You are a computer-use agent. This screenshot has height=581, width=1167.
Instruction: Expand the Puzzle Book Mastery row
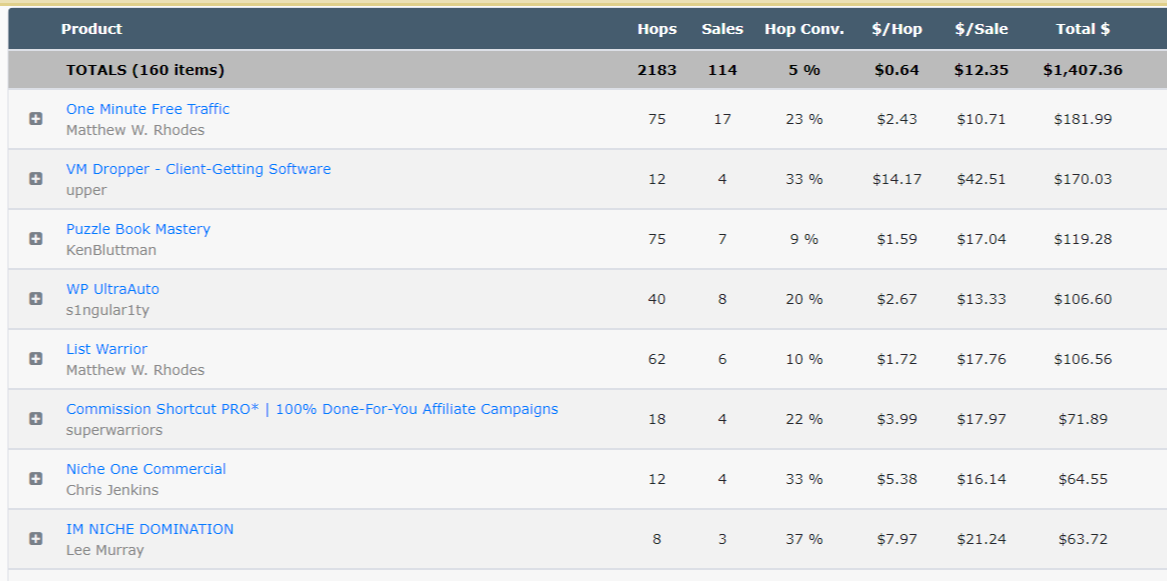point(36,239)
